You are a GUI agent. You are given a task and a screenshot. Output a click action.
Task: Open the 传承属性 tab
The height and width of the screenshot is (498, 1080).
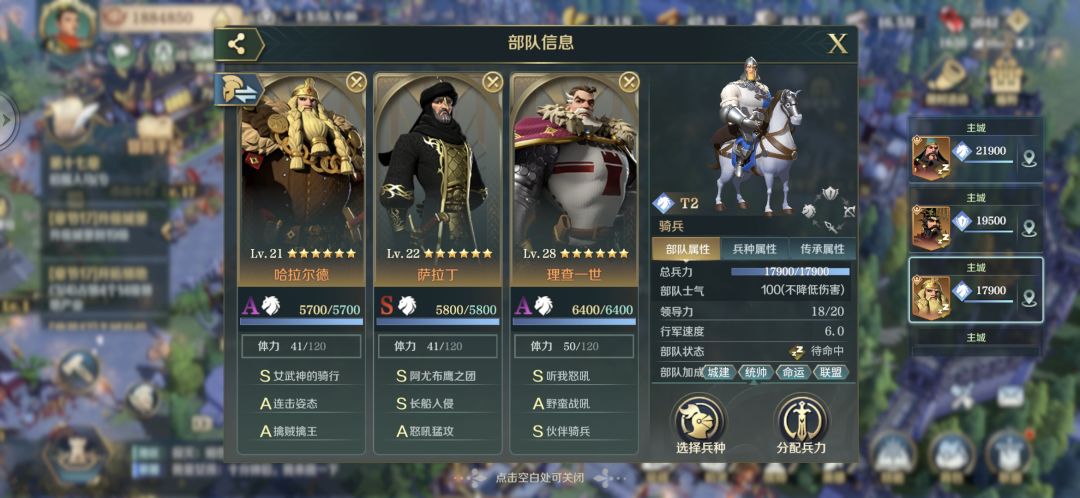tap(821, 249)
